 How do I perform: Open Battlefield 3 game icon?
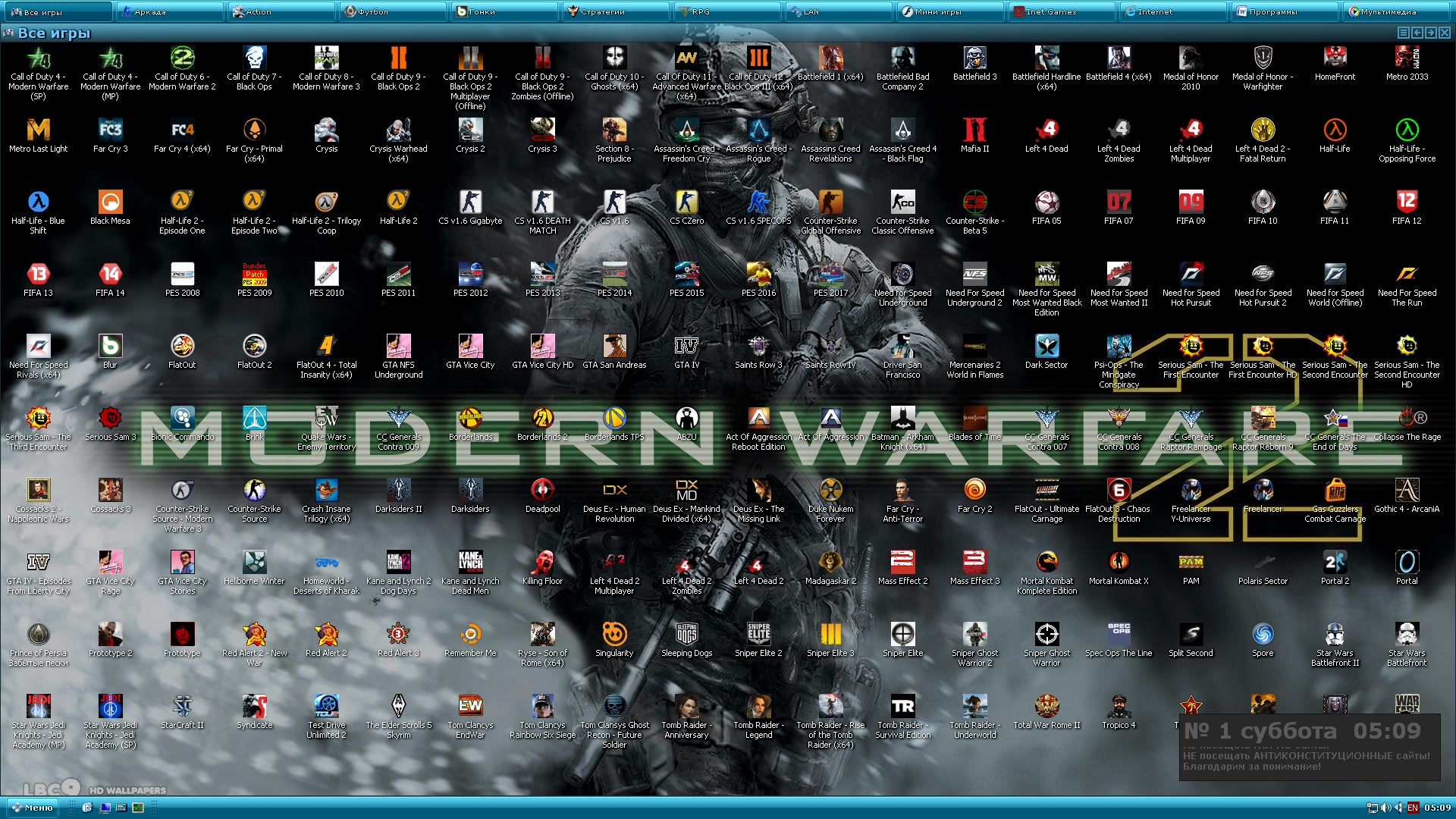[x=974, y=58]
